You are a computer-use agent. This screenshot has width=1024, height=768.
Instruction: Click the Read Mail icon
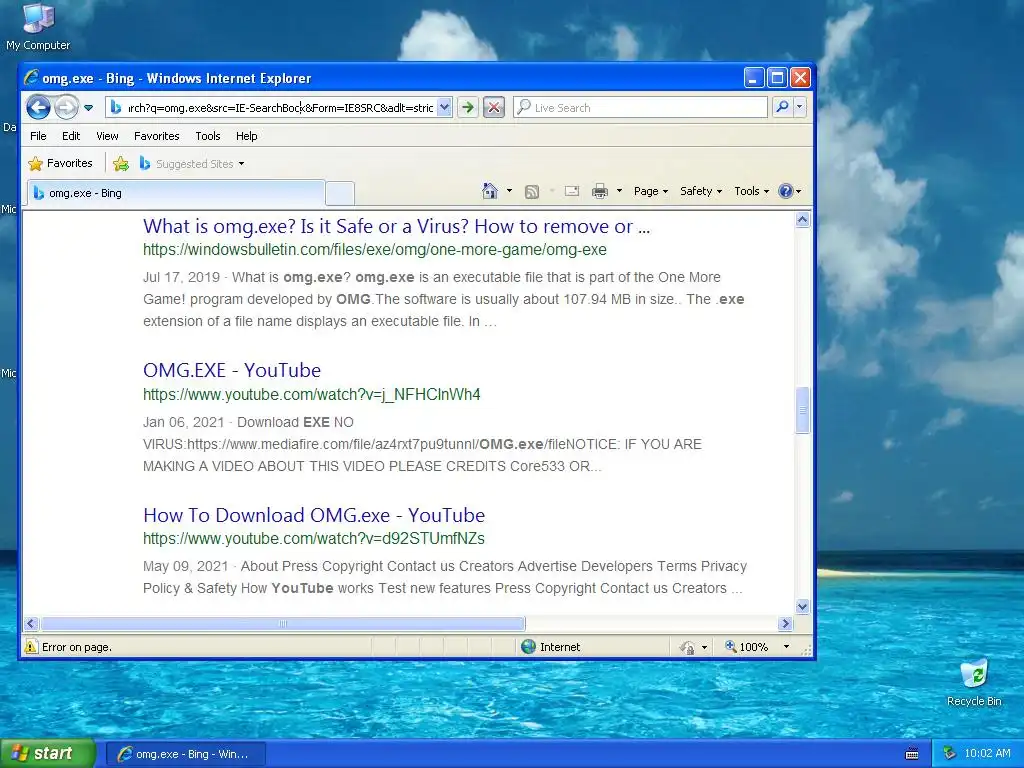pyautogui.click(x=571, y=191)
